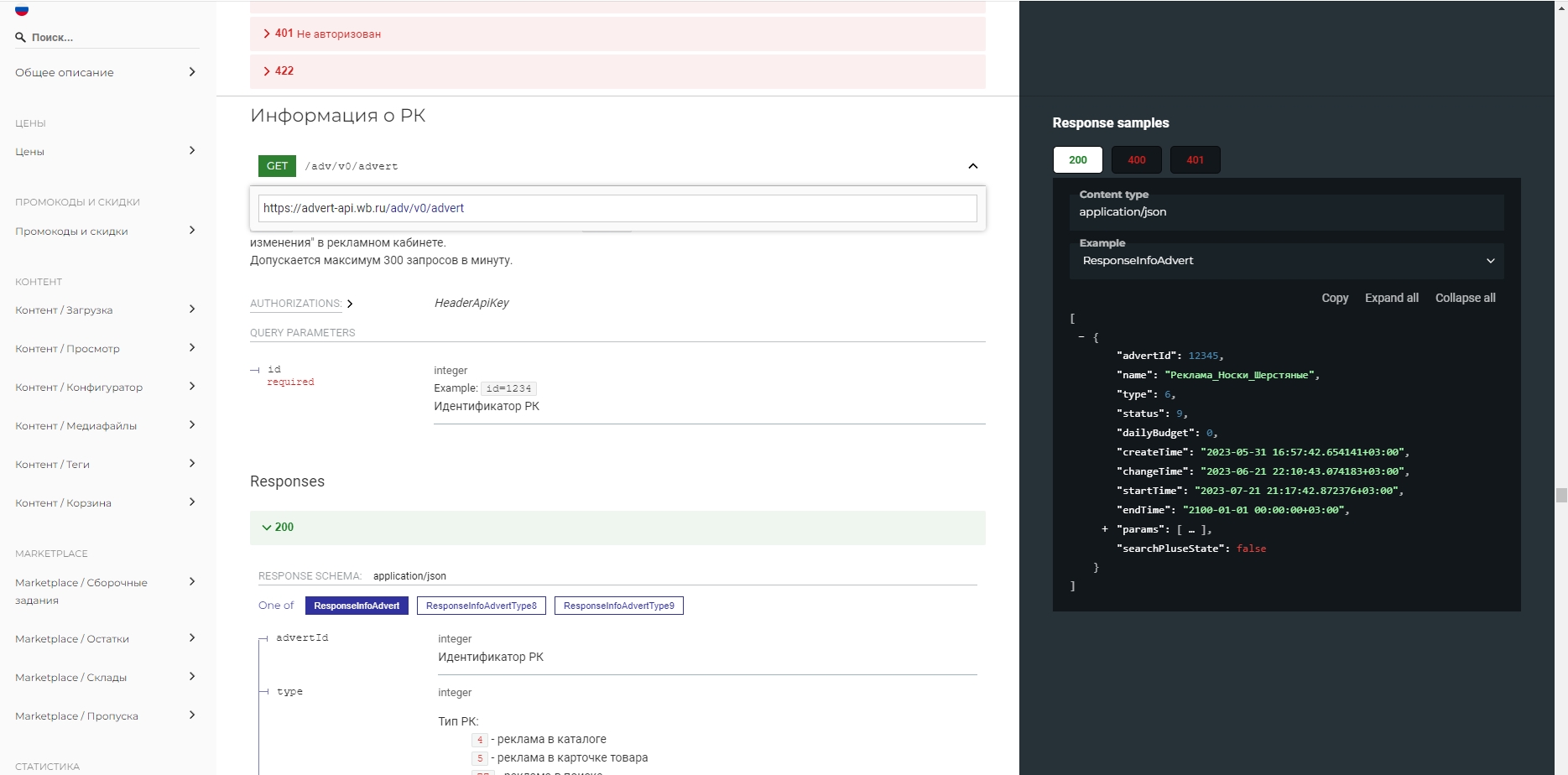This screenshot has width=1568, height=775.
Task: Select the ResponseInfoAdvertType8 schema option
Action: [481, 606]
